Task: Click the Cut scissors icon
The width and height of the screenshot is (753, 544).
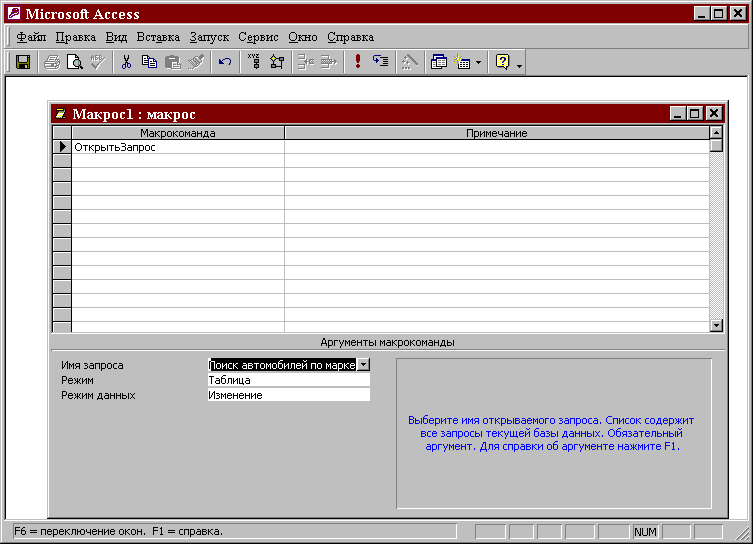Action: 126,62
